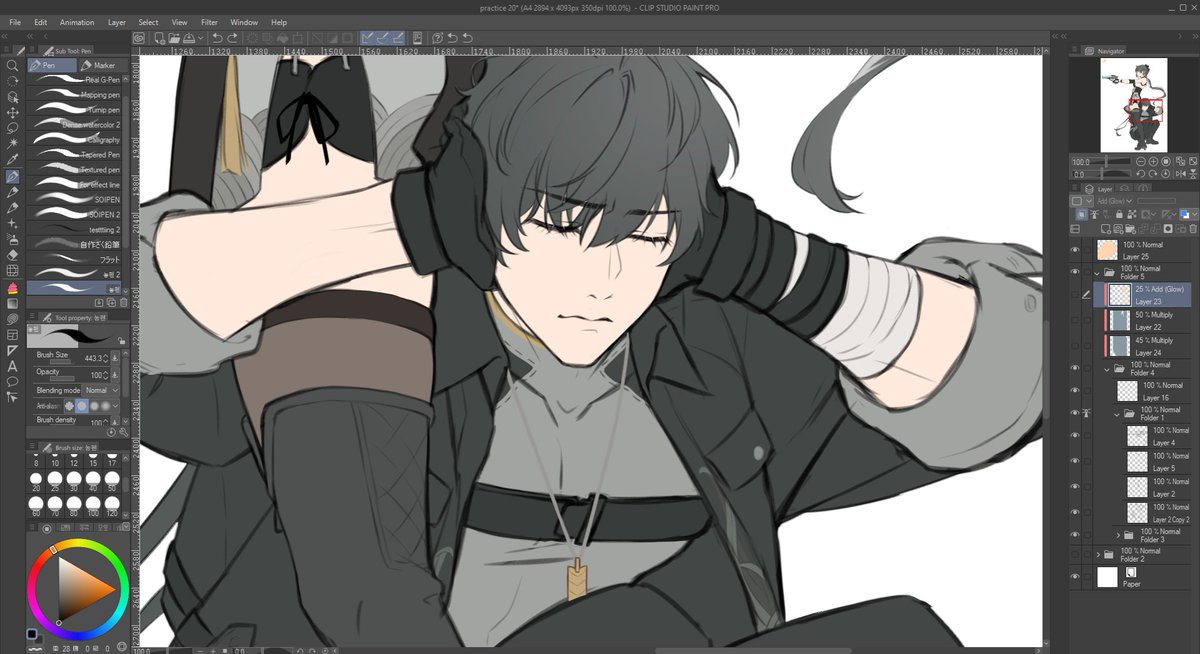Collapse Folder 1 in Layer panel
Image resolution: width=1200 pixels, height=654 pixels.
point(1118,413)
